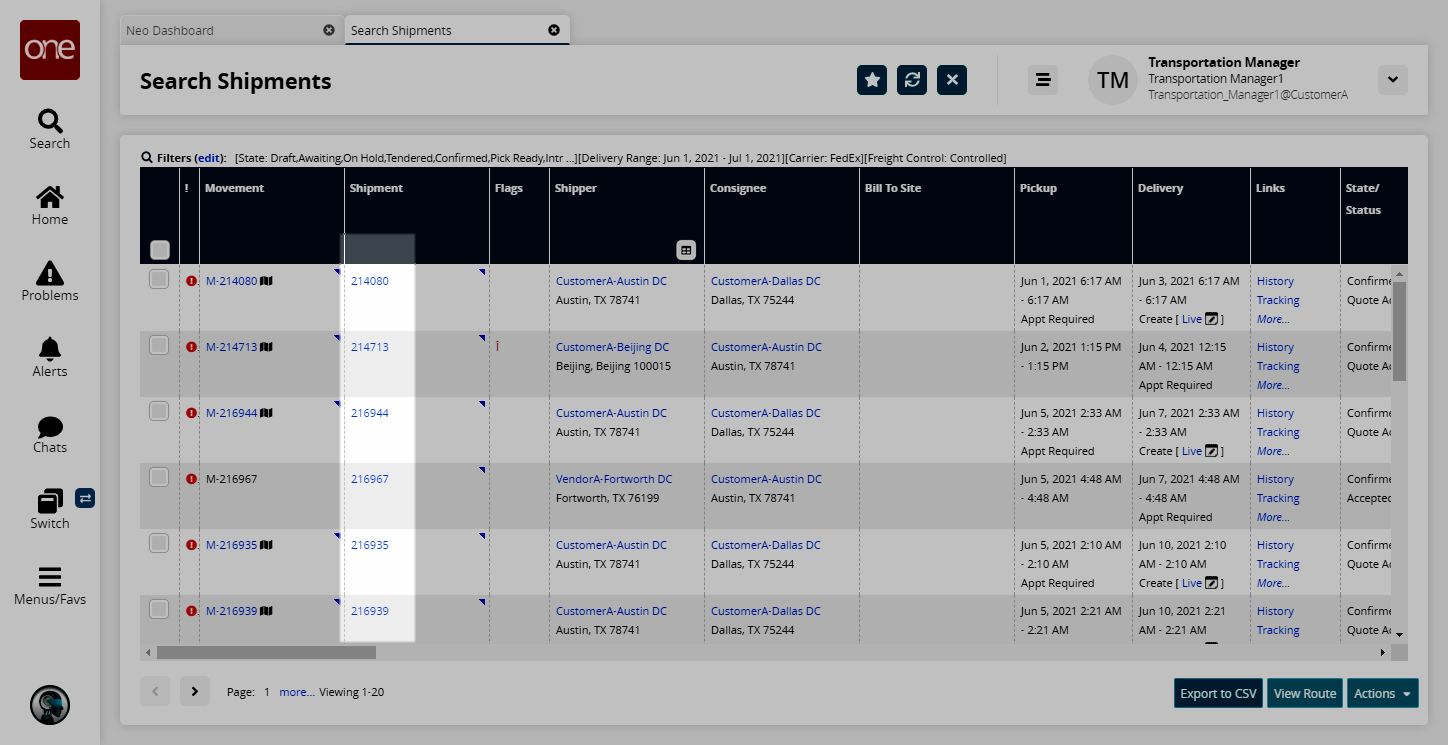Tick checkbox for shipment 216967 row
The width and height of the screenshot is (1448, 745).
point(159,478)
